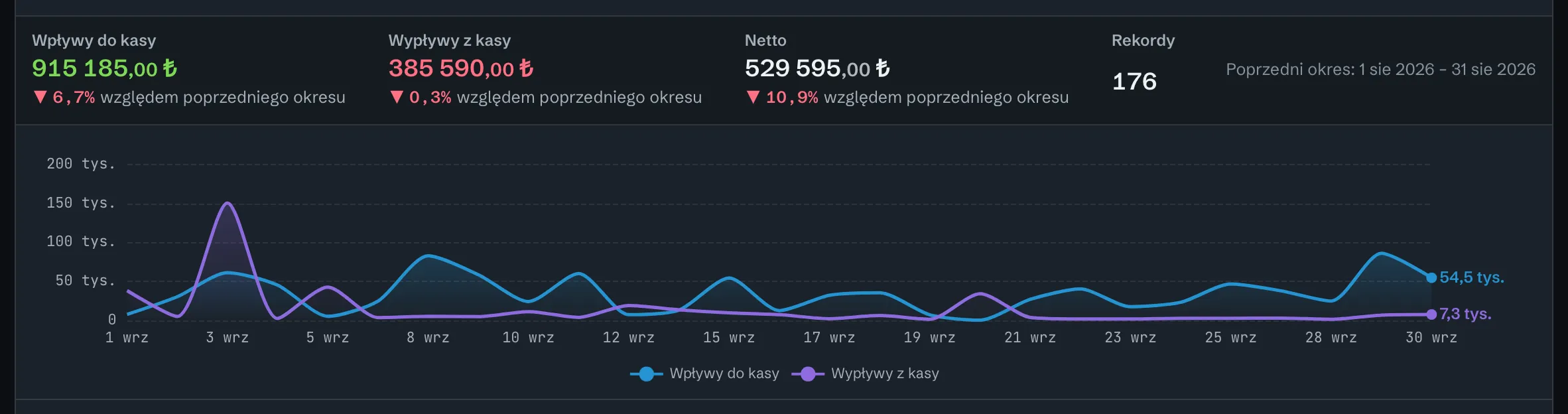The height and width of the screenshot is (414, 1568).
Task: Click the Rekordy card heading
Action: [1143, 40]
